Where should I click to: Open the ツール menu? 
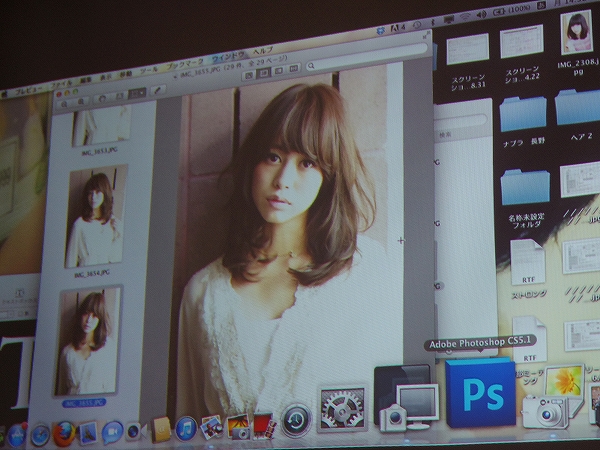pyautogui.click(x=148, y=70)
